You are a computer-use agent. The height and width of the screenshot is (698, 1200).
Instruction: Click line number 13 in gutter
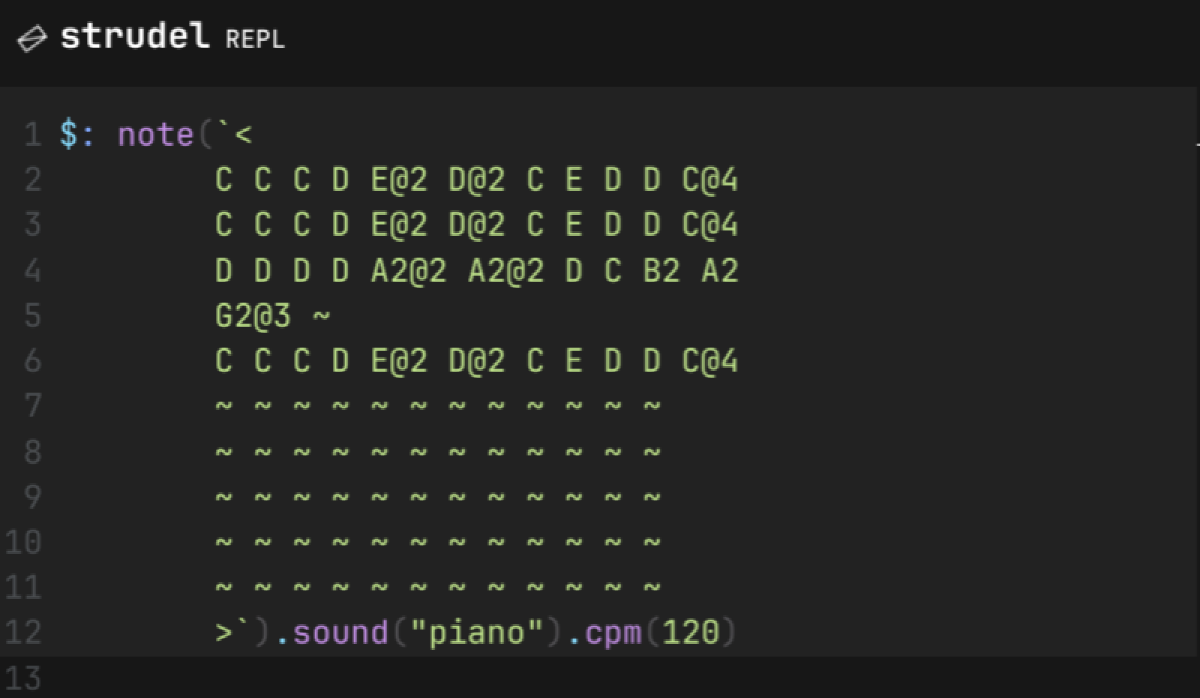(23, 679)
